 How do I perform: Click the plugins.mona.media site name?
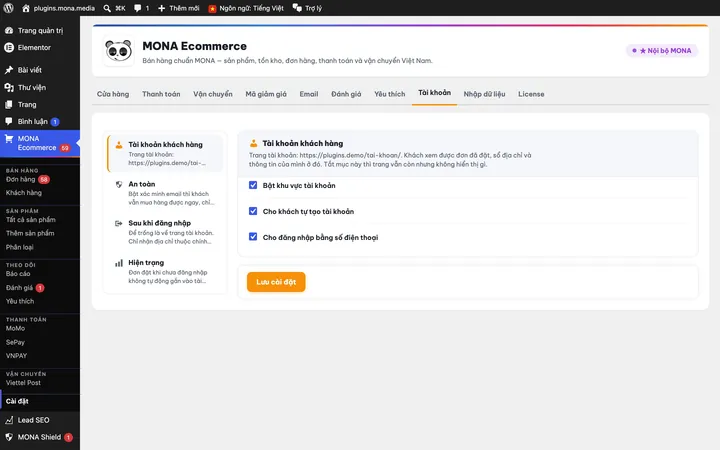(64, 8)
